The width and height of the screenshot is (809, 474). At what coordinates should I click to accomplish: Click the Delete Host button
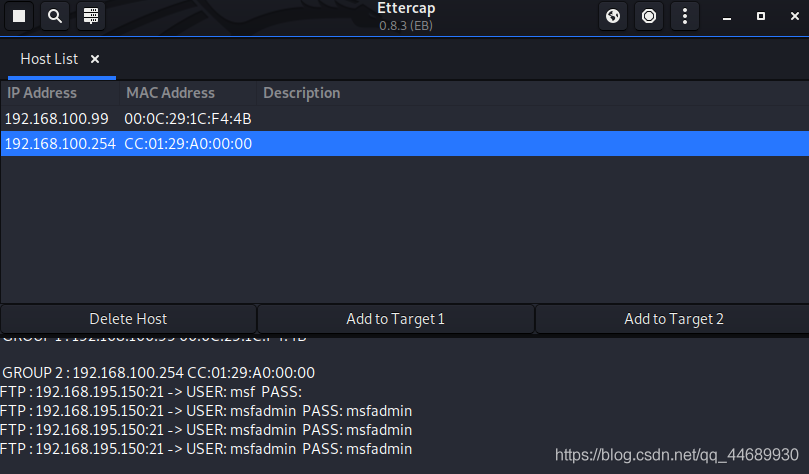click(128, 319)
